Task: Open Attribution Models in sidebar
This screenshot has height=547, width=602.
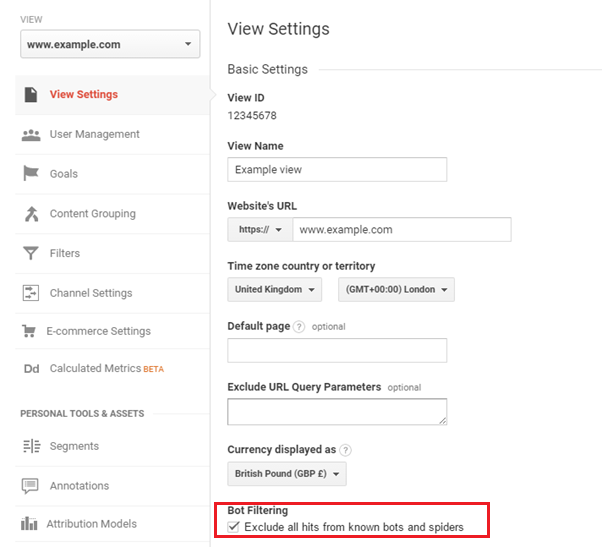Action: coord(93,524)
